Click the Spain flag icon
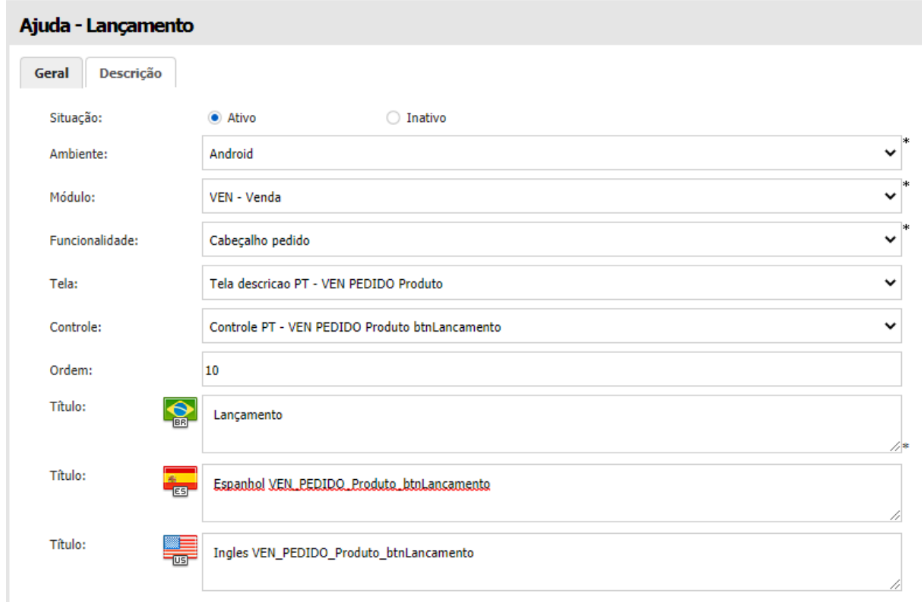The image size is (922, 602). click(x=179, y=481)
